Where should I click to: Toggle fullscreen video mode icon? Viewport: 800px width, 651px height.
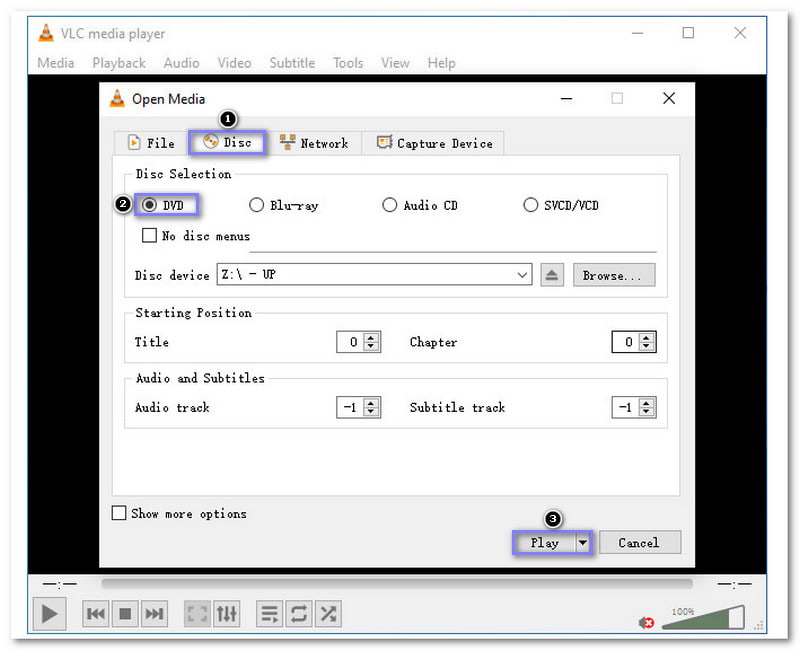pos(197,613)
